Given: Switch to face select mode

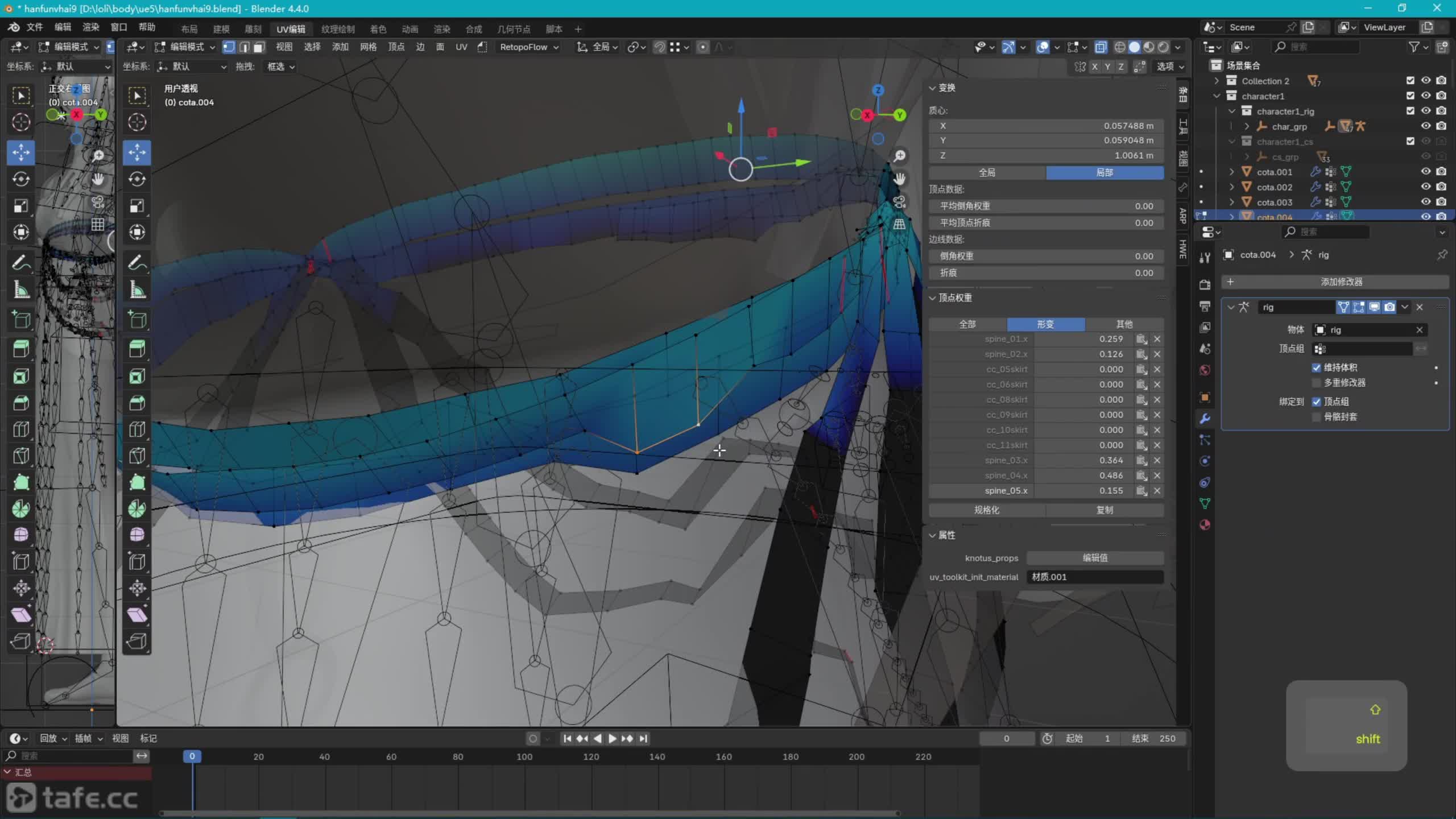Looking at the screenshot, I should coord(259,47).
